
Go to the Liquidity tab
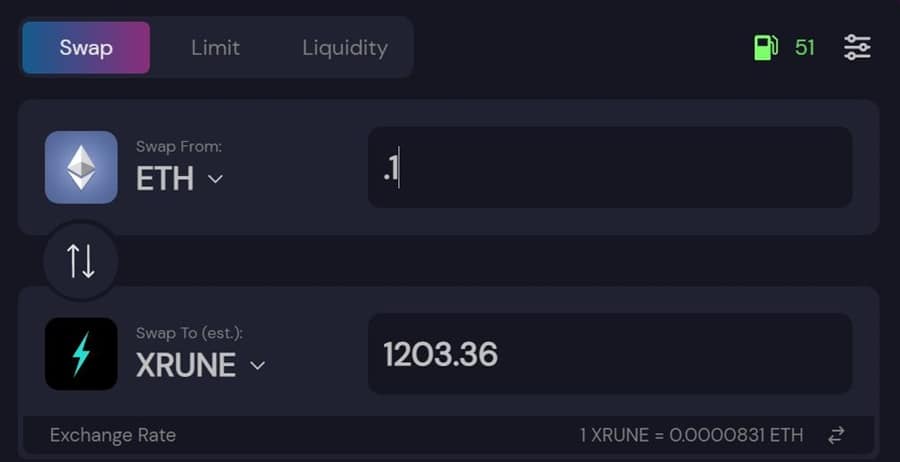(345, 48)
